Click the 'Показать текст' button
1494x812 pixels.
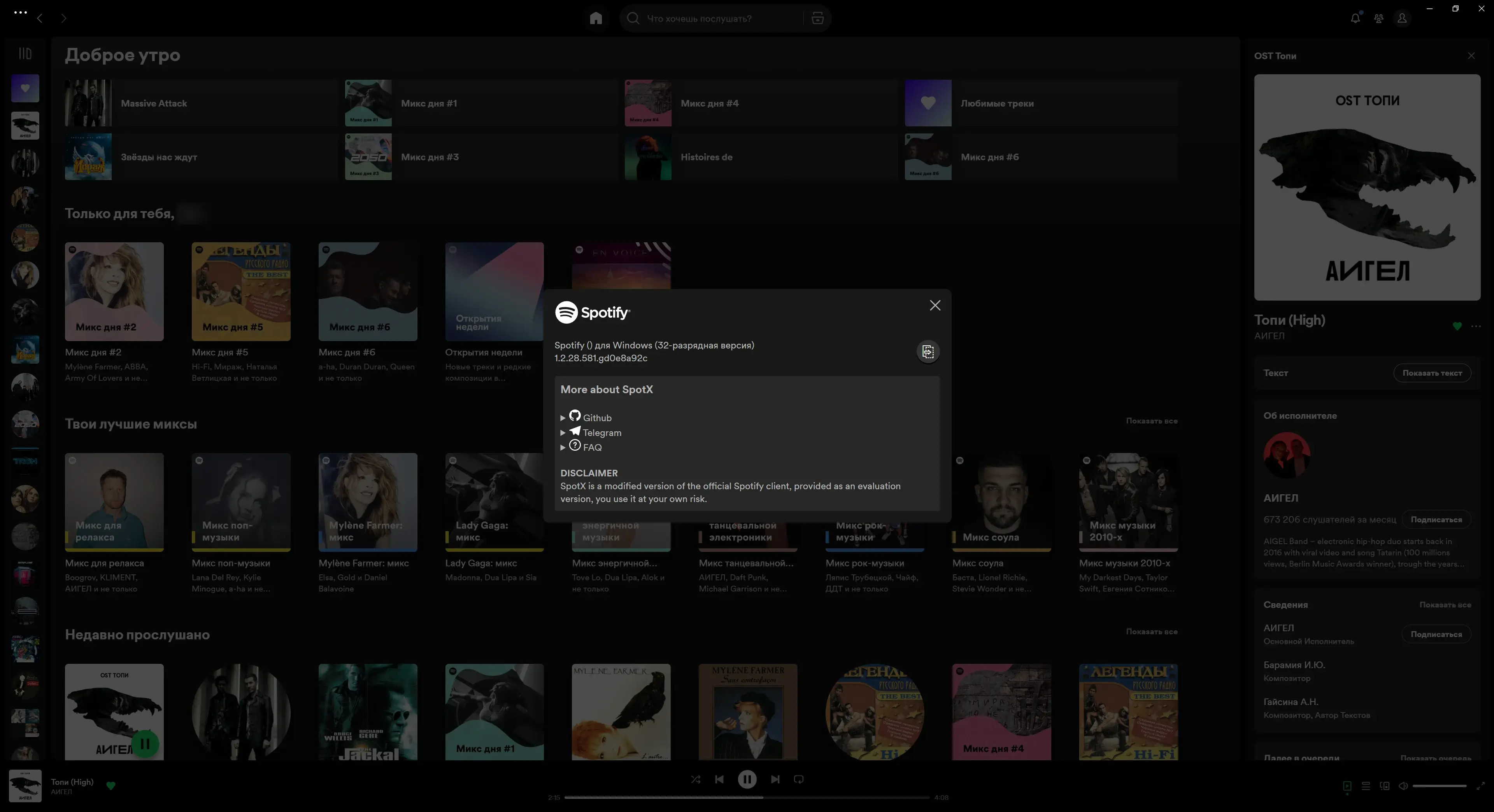(1432, 373)
